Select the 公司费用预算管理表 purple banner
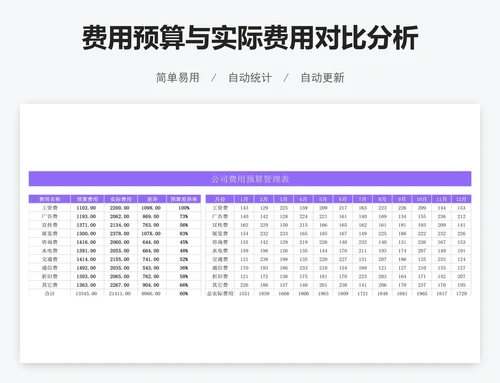 tap(250, 179)
